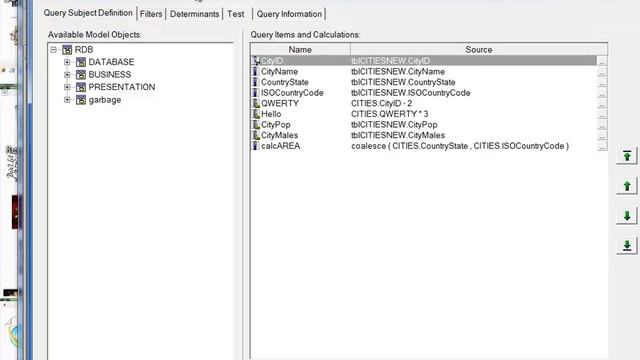The height and width of the screenshot is (360, 640).
Task: Click the RDB namespace icon
Action: point(67,50)
